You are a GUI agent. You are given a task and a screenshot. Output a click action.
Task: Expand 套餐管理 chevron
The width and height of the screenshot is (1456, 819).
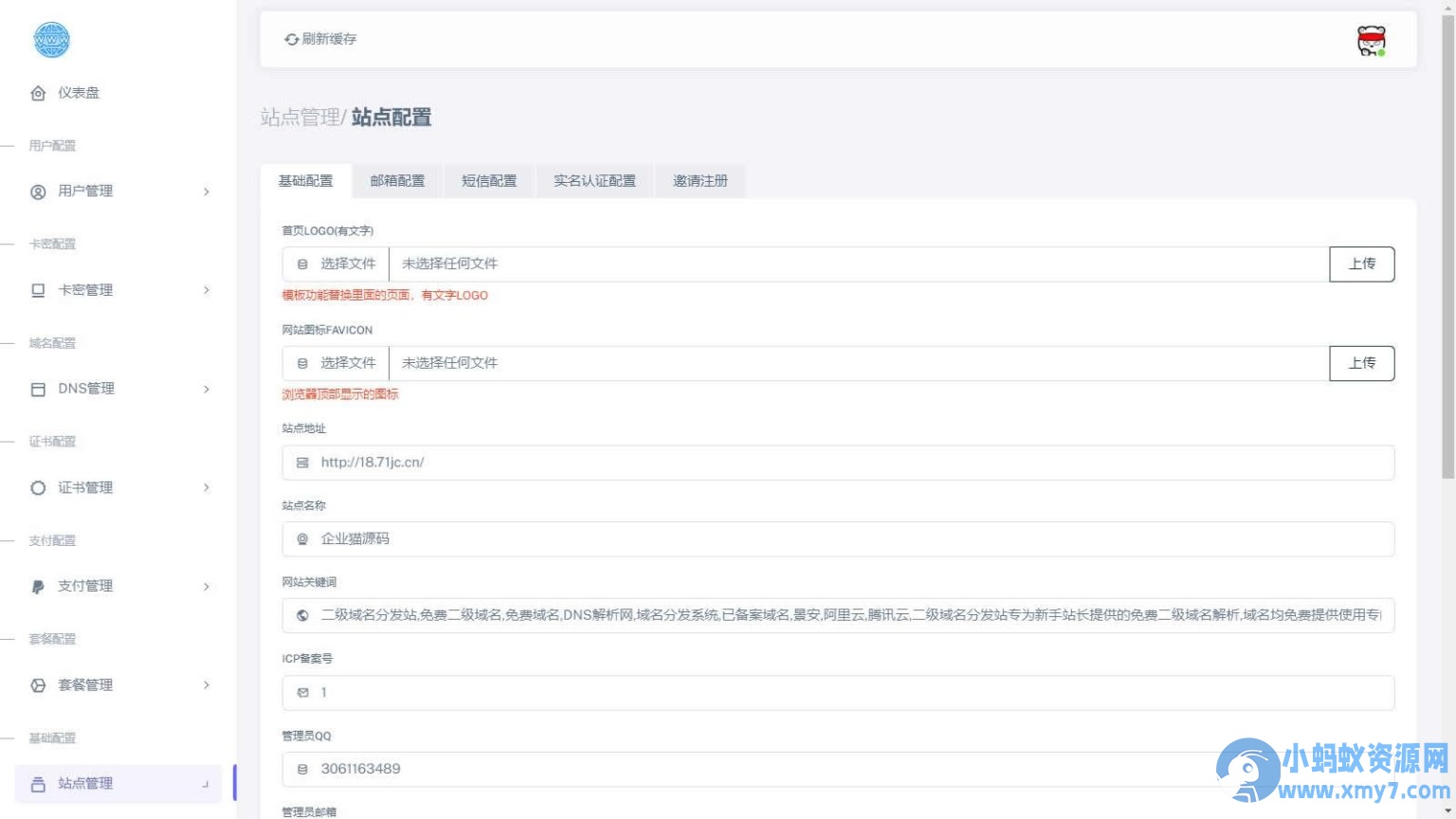click(x=206, y=685)
